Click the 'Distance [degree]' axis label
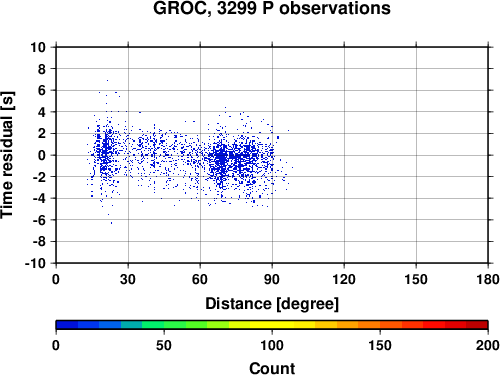This screenshot has width=500, height=375. (272, 304)
